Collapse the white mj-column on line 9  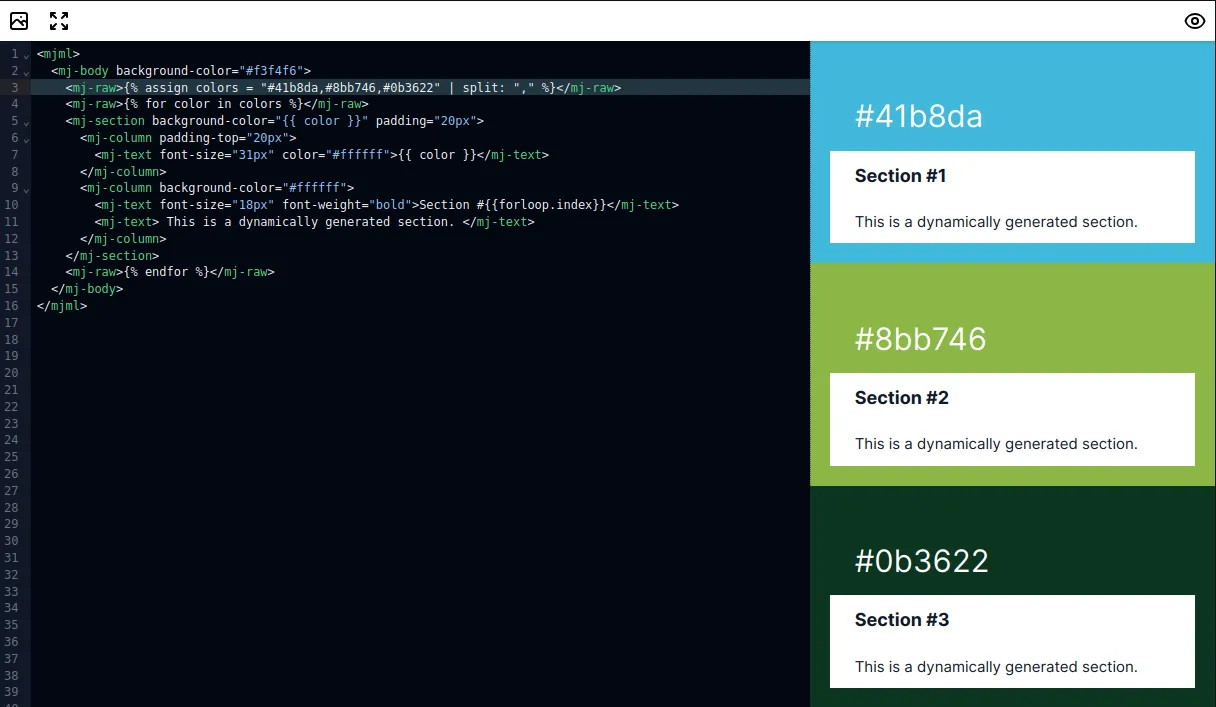pyautogui.click(x=26, y=189)
